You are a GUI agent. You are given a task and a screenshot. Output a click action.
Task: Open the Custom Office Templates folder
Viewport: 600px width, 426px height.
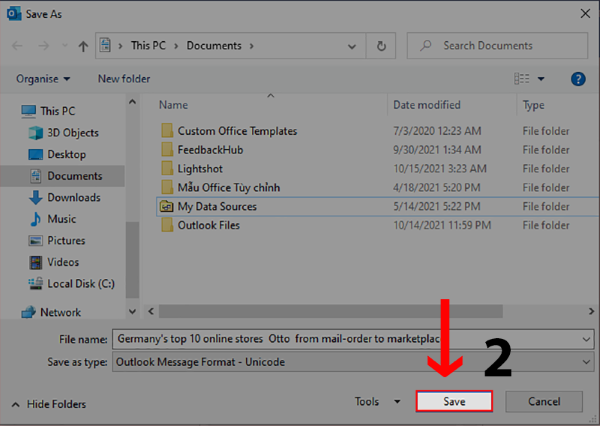pyautogui.click(x=237, y=131)
